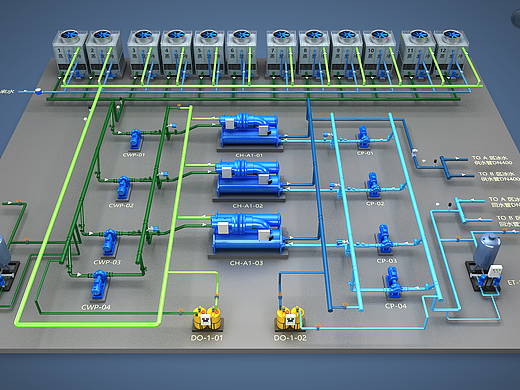Select cooling tower number 4
The width and height of the screenshot is (520, 390).
pos(176,53)
